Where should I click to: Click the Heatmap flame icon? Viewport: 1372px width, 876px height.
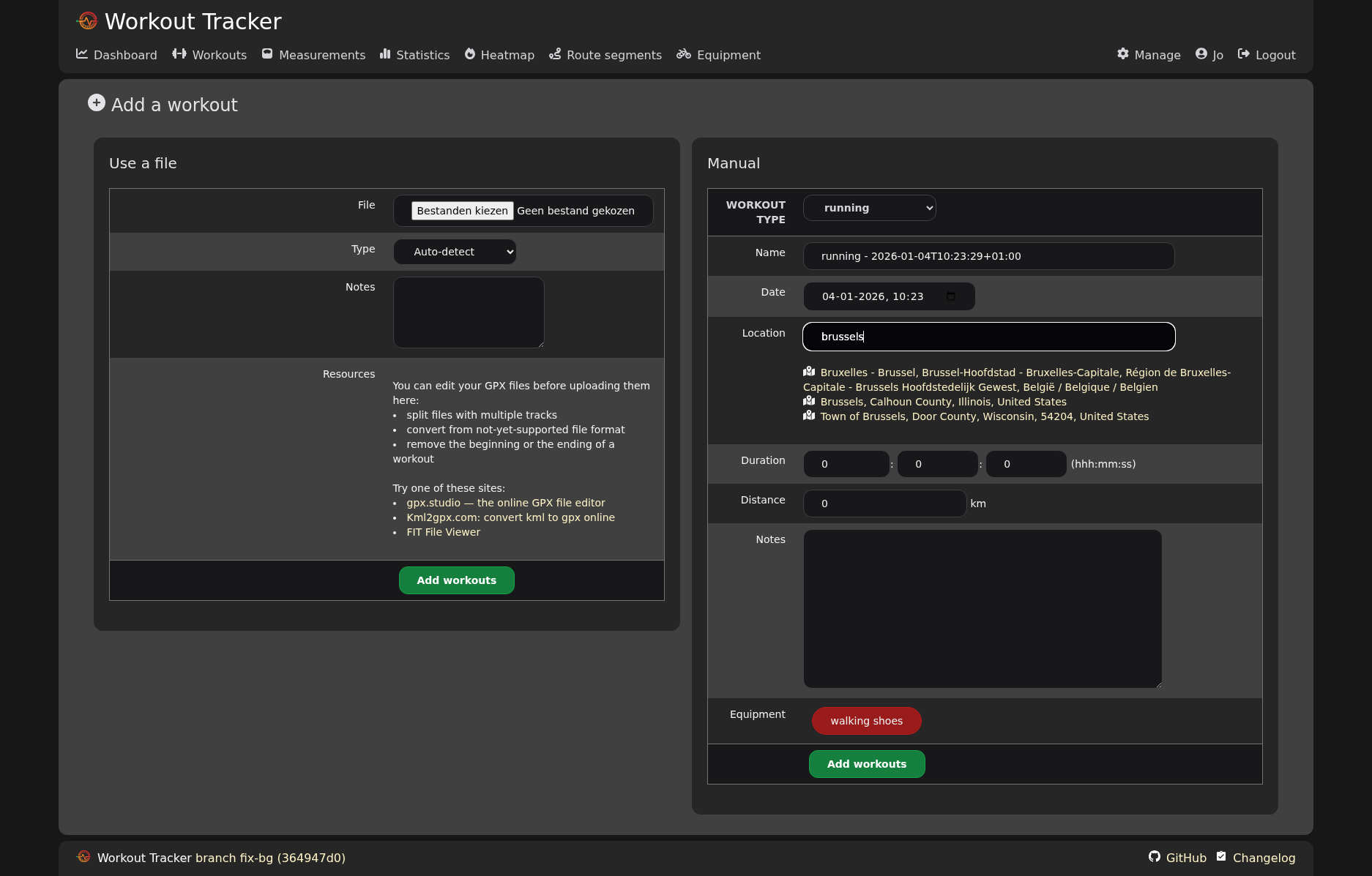(470, 54)
